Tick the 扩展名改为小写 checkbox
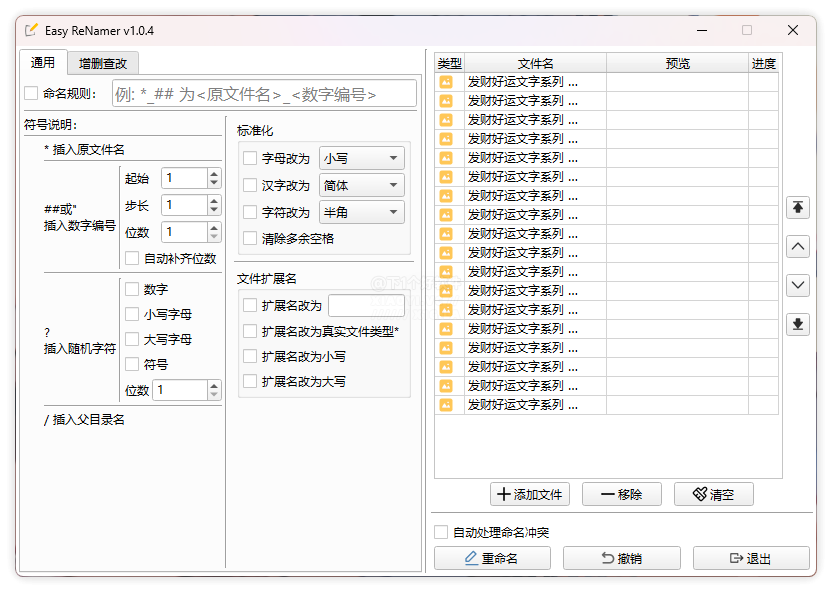 coord(249,356)
